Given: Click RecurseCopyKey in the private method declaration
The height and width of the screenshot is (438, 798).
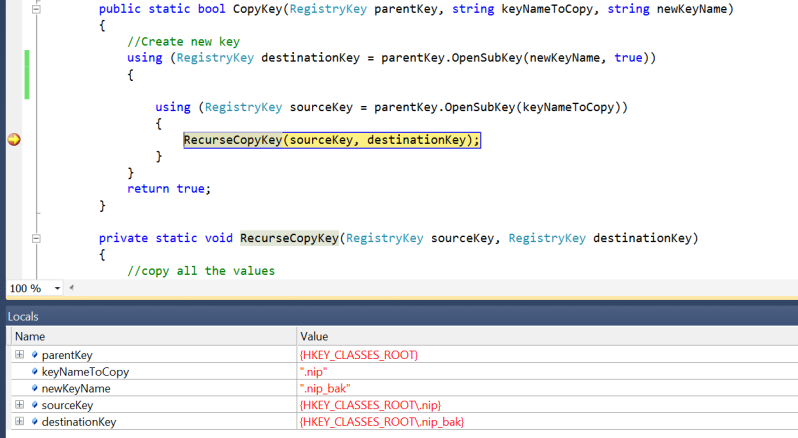Looking at the screenshot, I should coord(290,238).
